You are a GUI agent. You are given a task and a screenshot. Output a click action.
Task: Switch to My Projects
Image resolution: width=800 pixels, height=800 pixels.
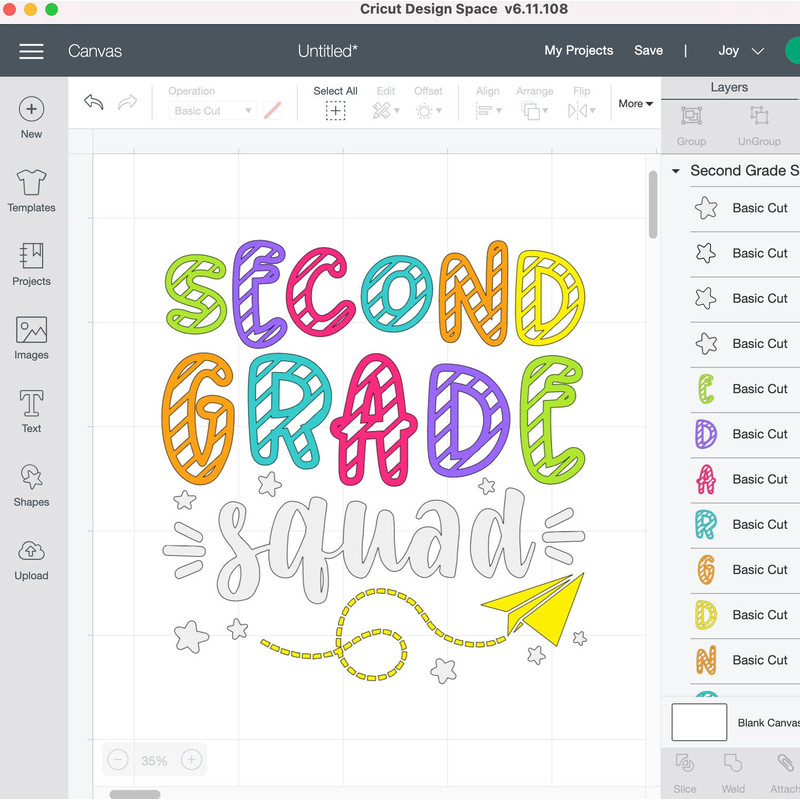click(579, 50)
